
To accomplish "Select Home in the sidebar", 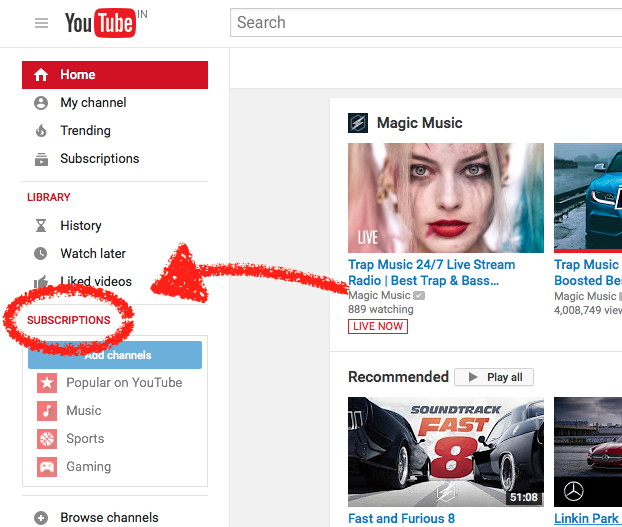I will [x=115, y=75].
